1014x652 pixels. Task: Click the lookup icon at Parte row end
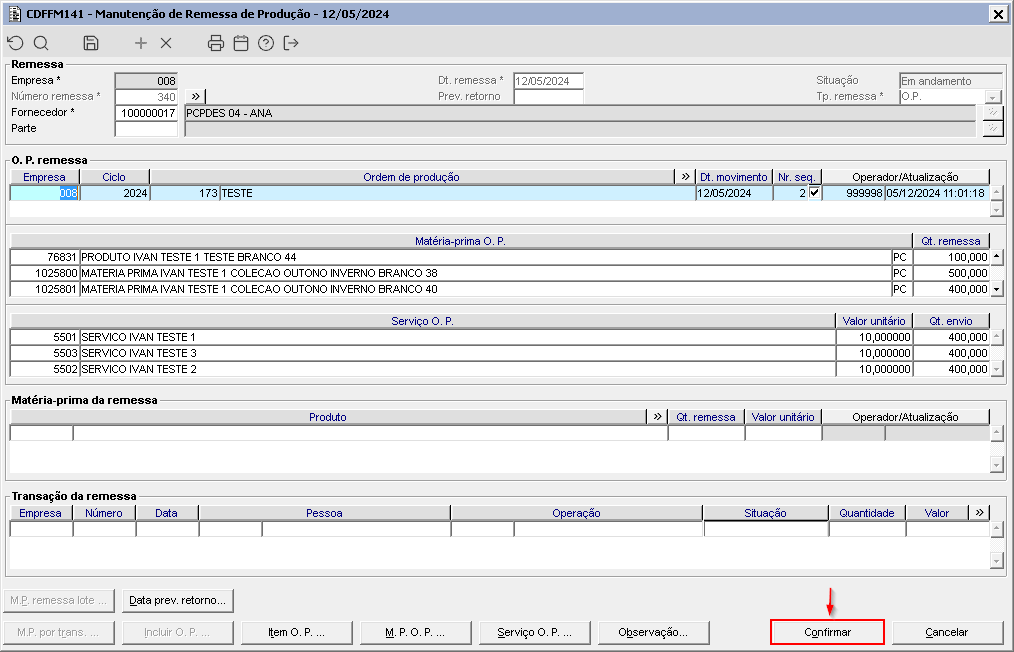(x=992, y=129)
